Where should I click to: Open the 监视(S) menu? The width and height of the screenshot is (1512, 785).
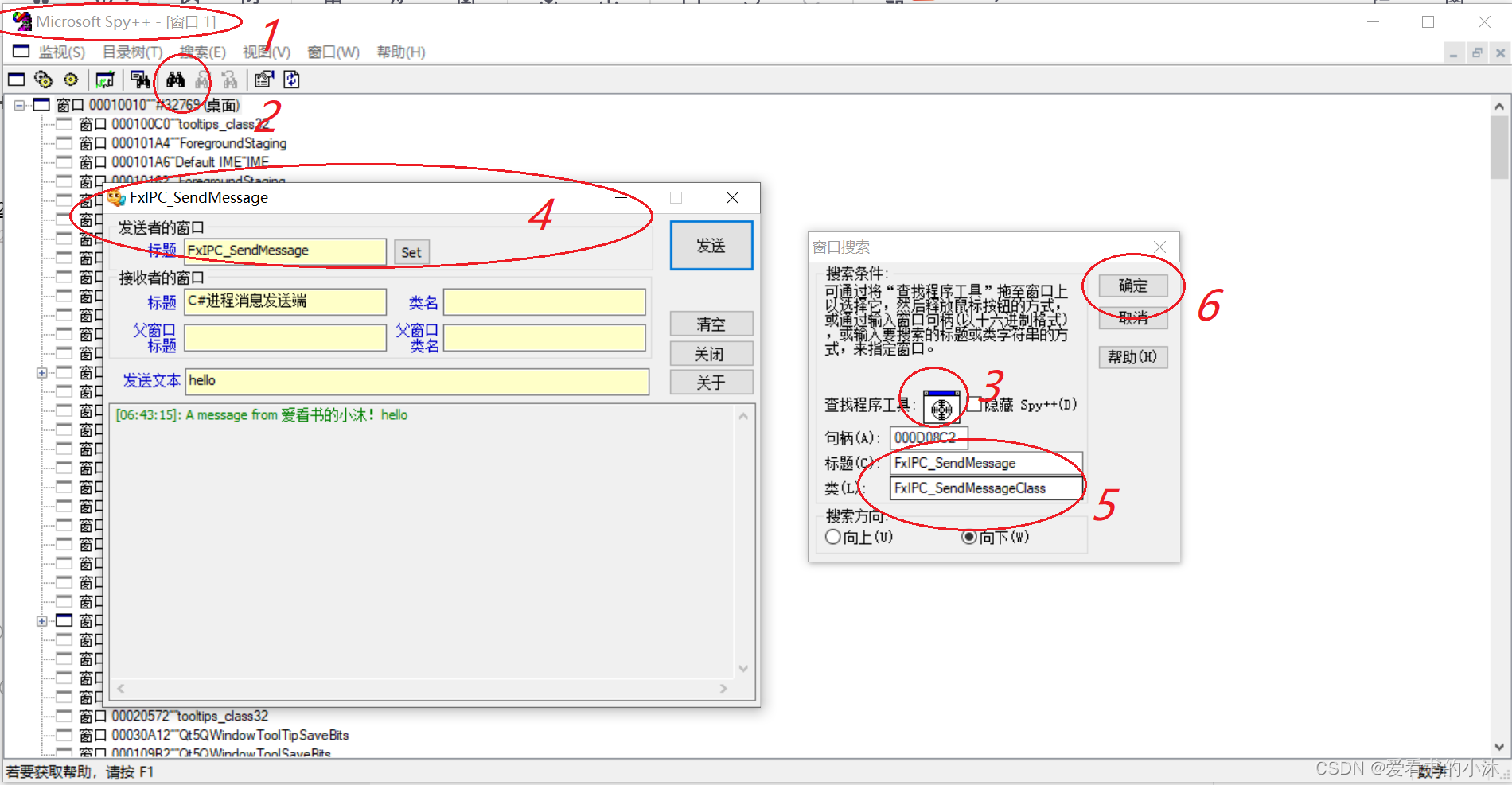coord(62,52)
